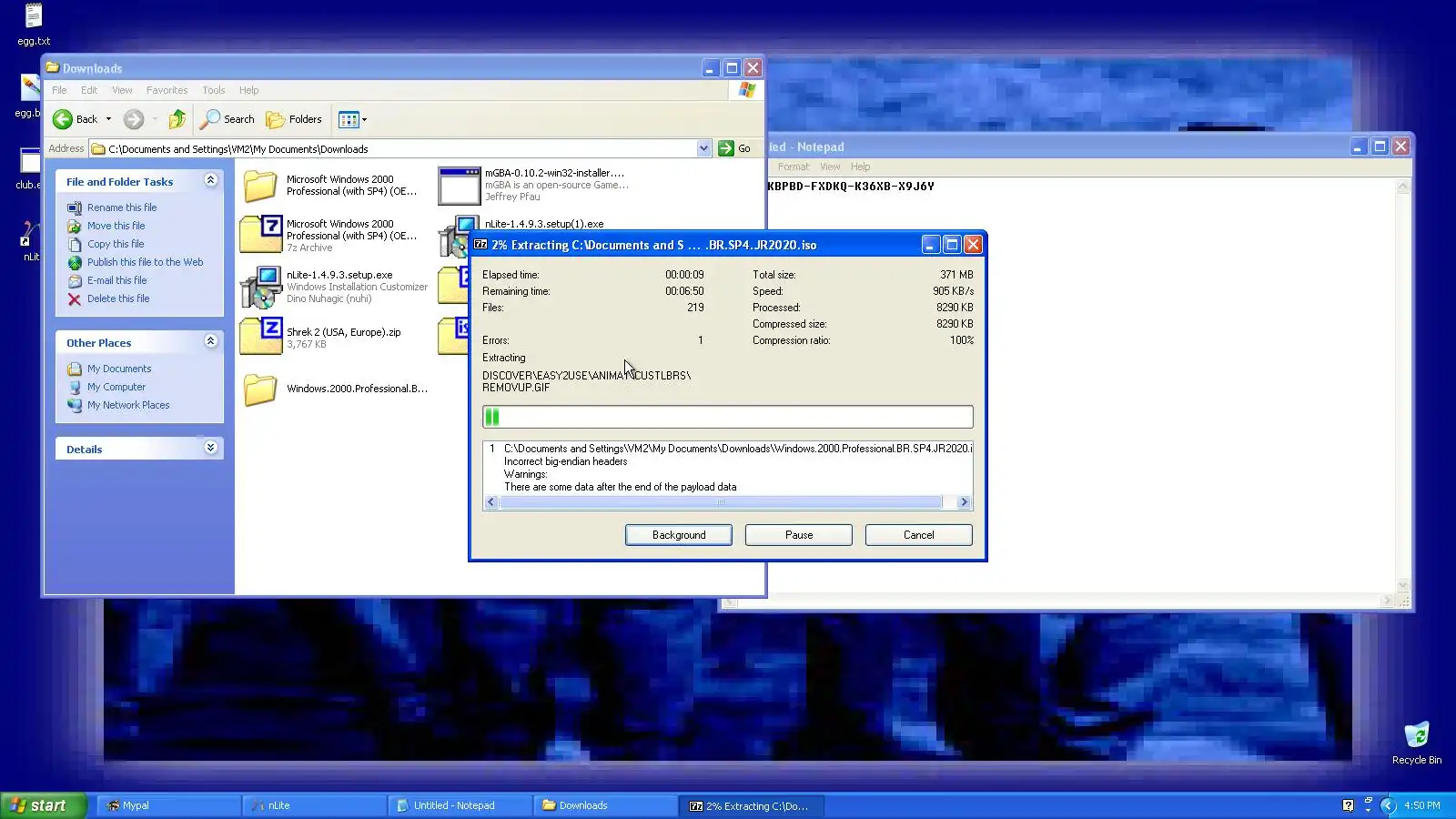
Task: Expand hidden tray icons arrow
Action: [x=1388, y=805]
